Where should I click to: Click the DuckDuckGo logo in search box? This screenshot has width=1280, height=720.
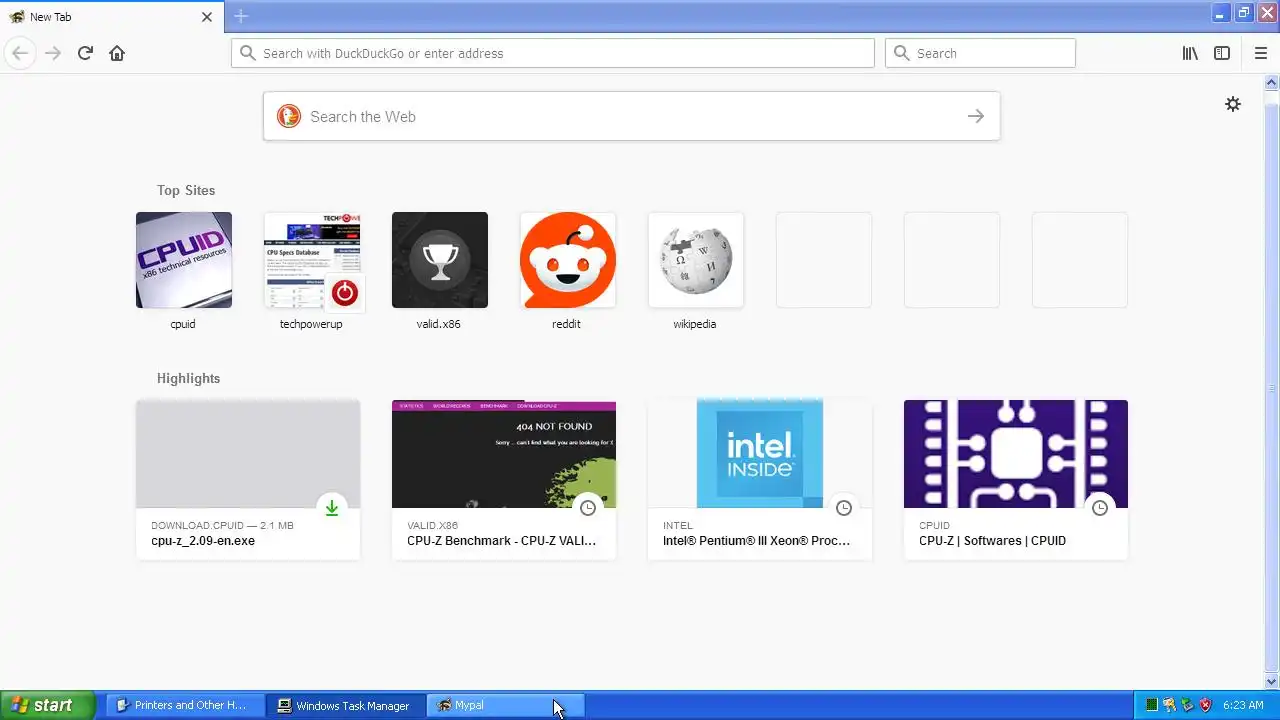tap(288, 116)
